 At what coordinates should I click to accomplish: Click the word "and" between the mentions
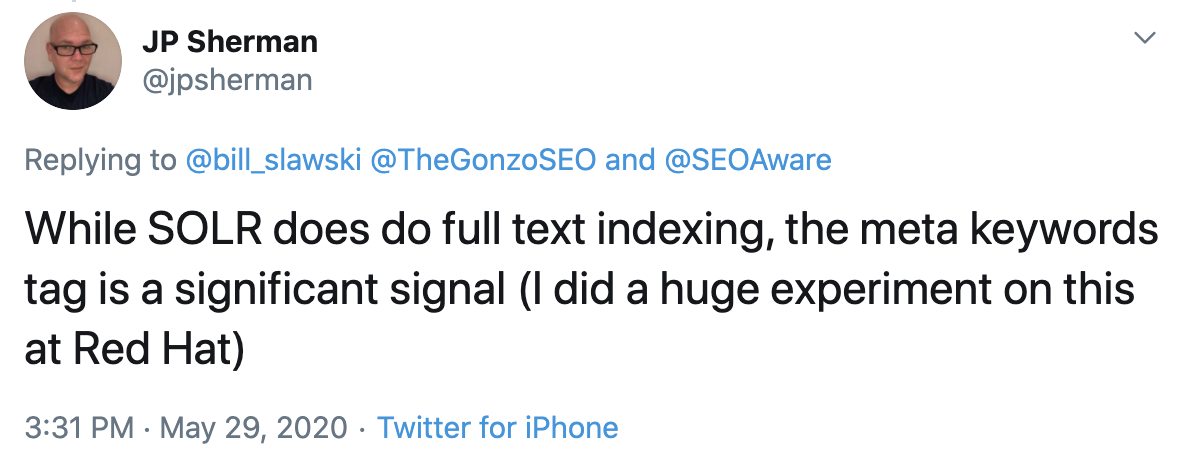coord(630,160)
